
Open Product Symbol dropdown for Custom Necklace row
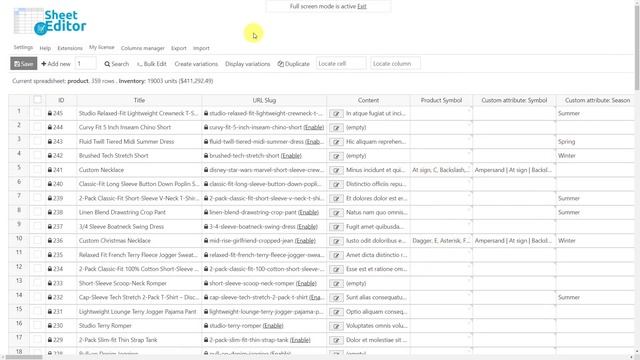click(469, 167)
